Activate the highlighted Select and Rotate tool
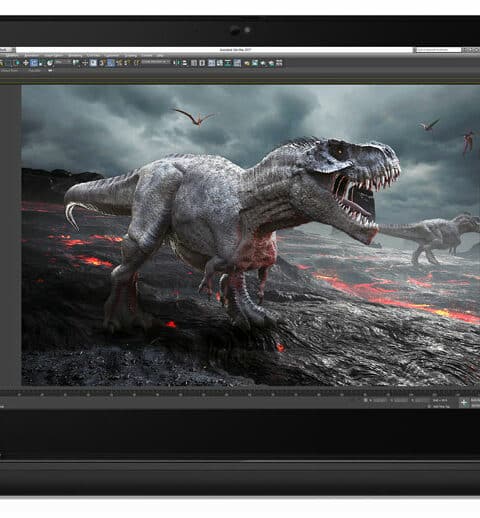This screenshot has height=518, width=480. pos(34,63)
